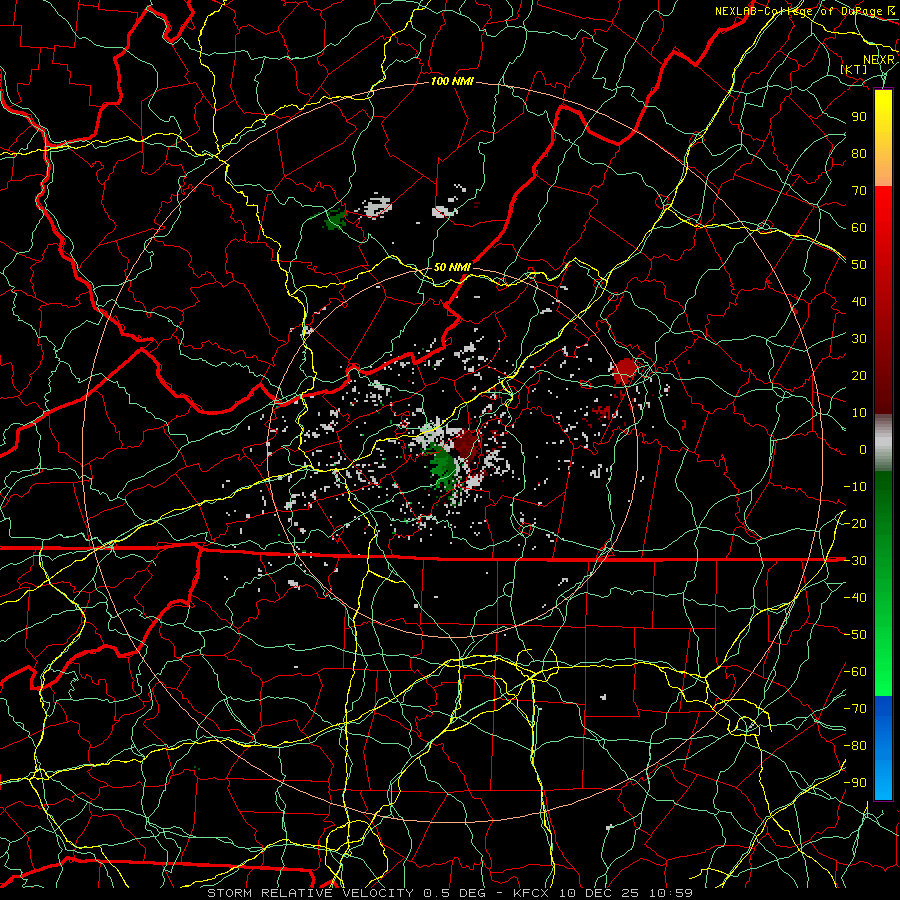Select the -60 knot scale label
The width and height of the screenshot is (900, 900).
click(855, 672)
